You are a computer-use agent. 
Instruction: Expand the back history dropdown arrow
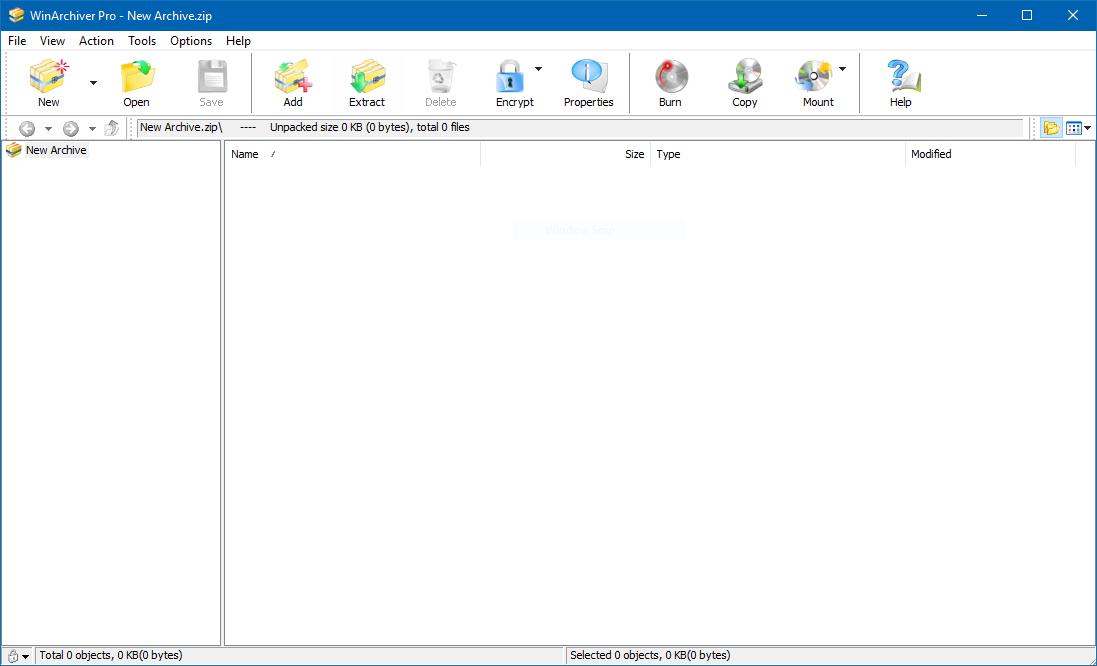pos(48,129)
